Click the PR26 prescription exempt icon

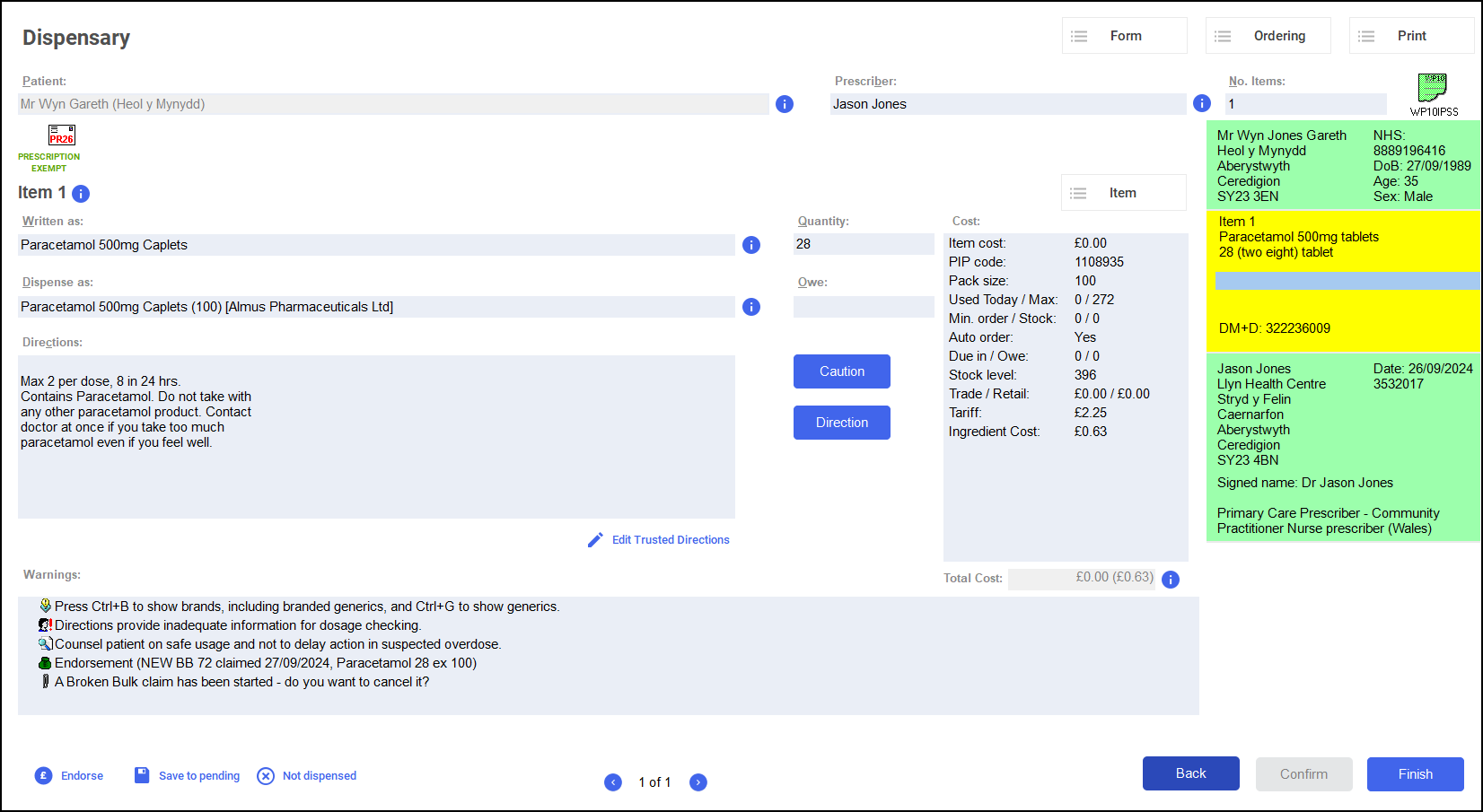pyautogui.click(x=61, y=135)
